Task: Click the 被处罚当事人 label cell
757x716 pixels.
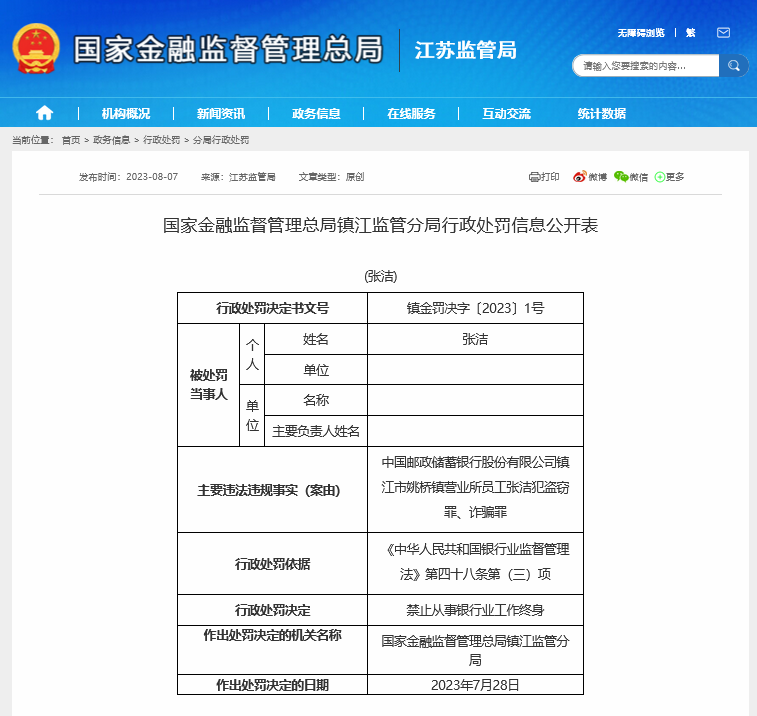Action: pos(209,385)
